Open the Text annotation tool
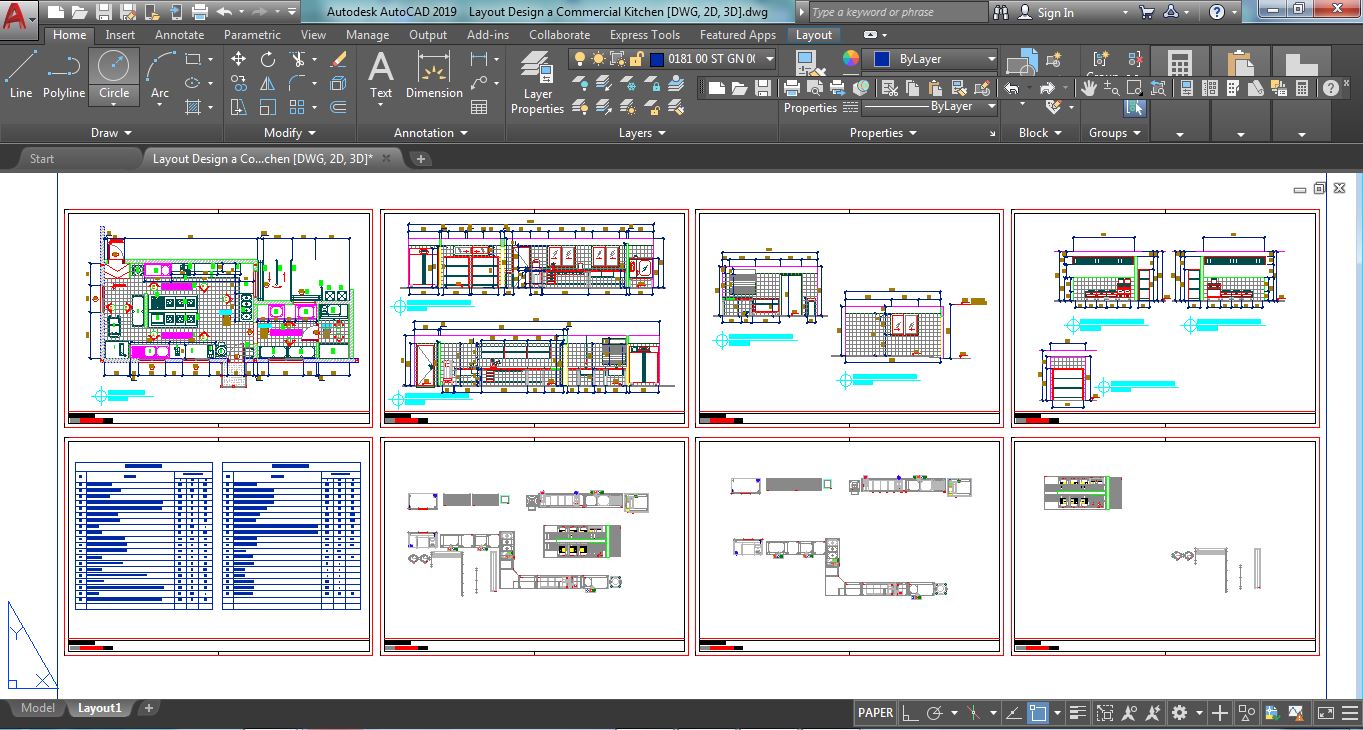This screenshot has height=730, width=1363. 381,76
